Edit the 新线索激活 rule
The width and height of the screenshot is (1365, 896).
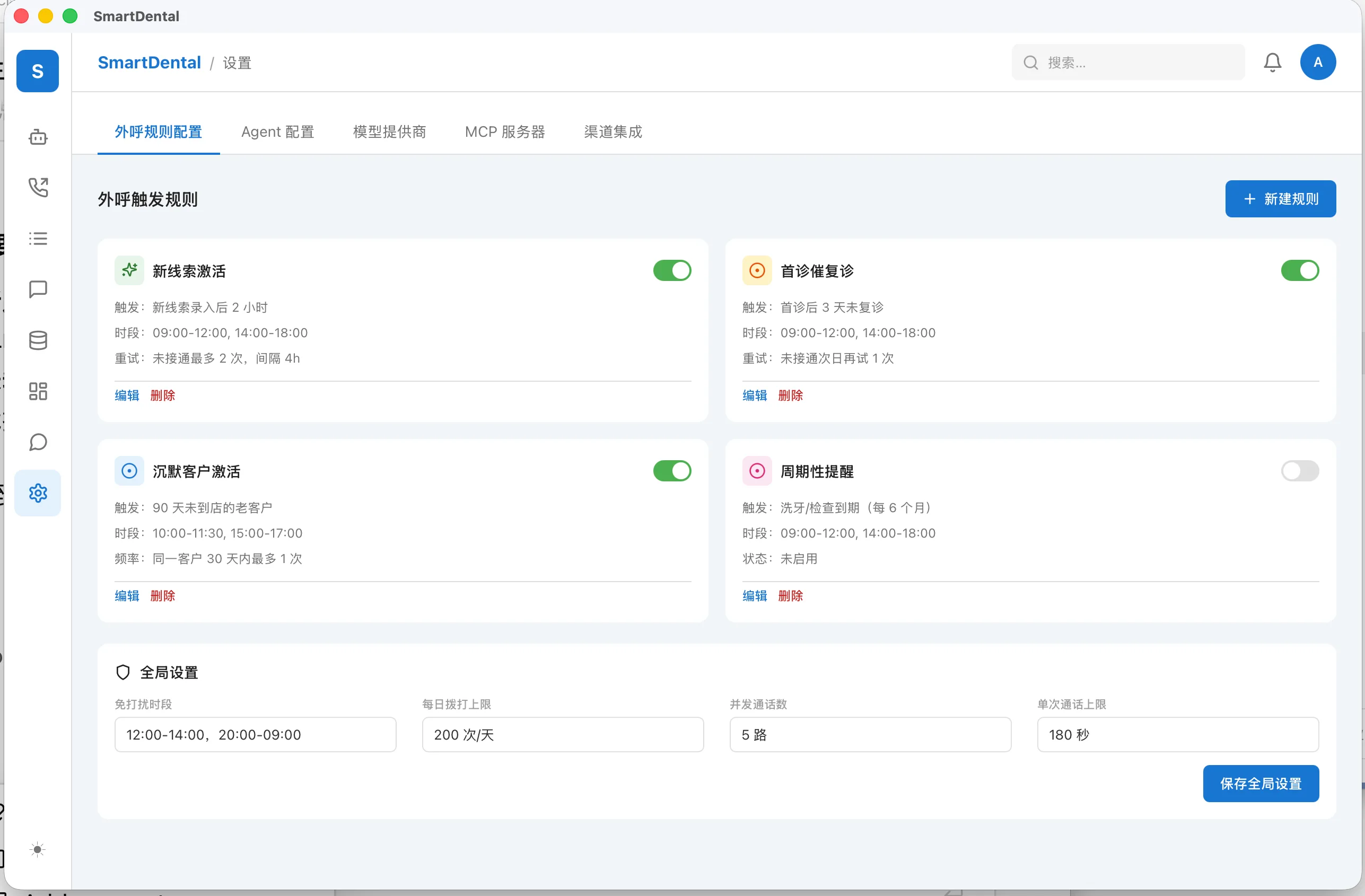[x=127, y=395]
